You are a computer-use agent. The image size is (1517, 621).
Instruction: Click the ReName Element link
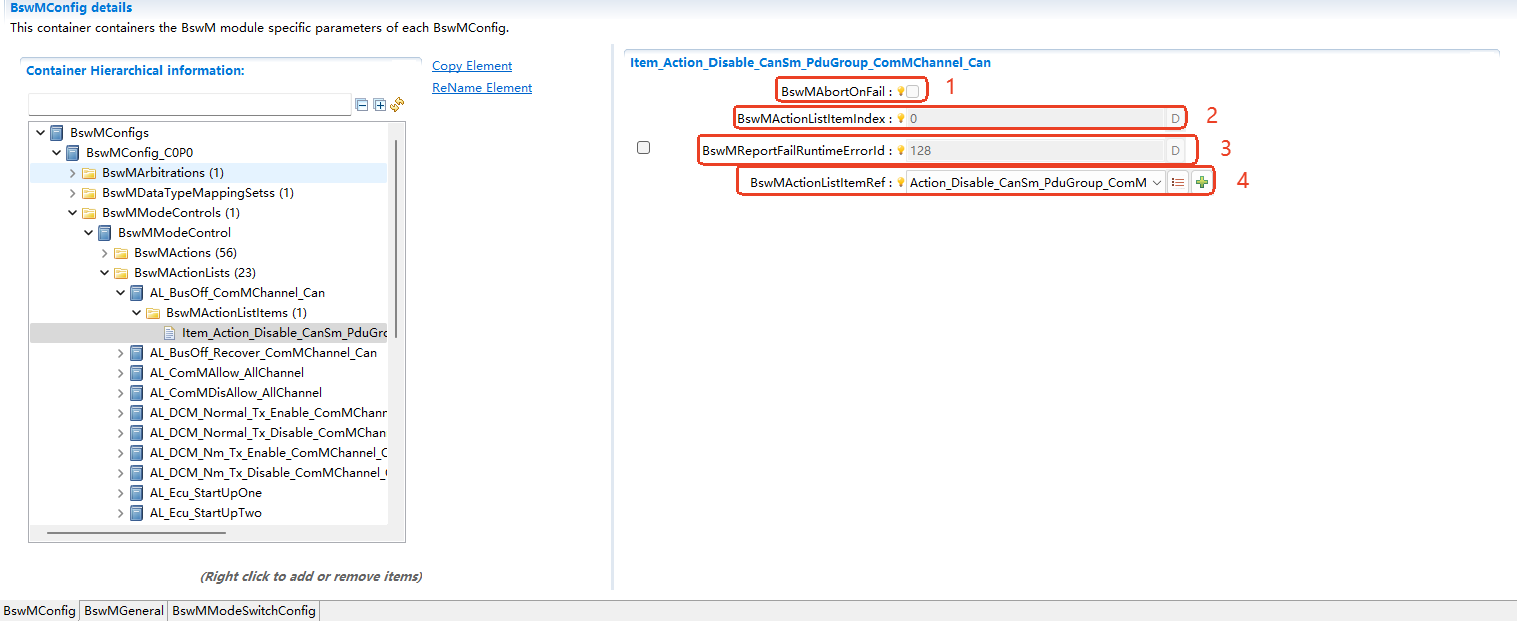pos(481,87)
